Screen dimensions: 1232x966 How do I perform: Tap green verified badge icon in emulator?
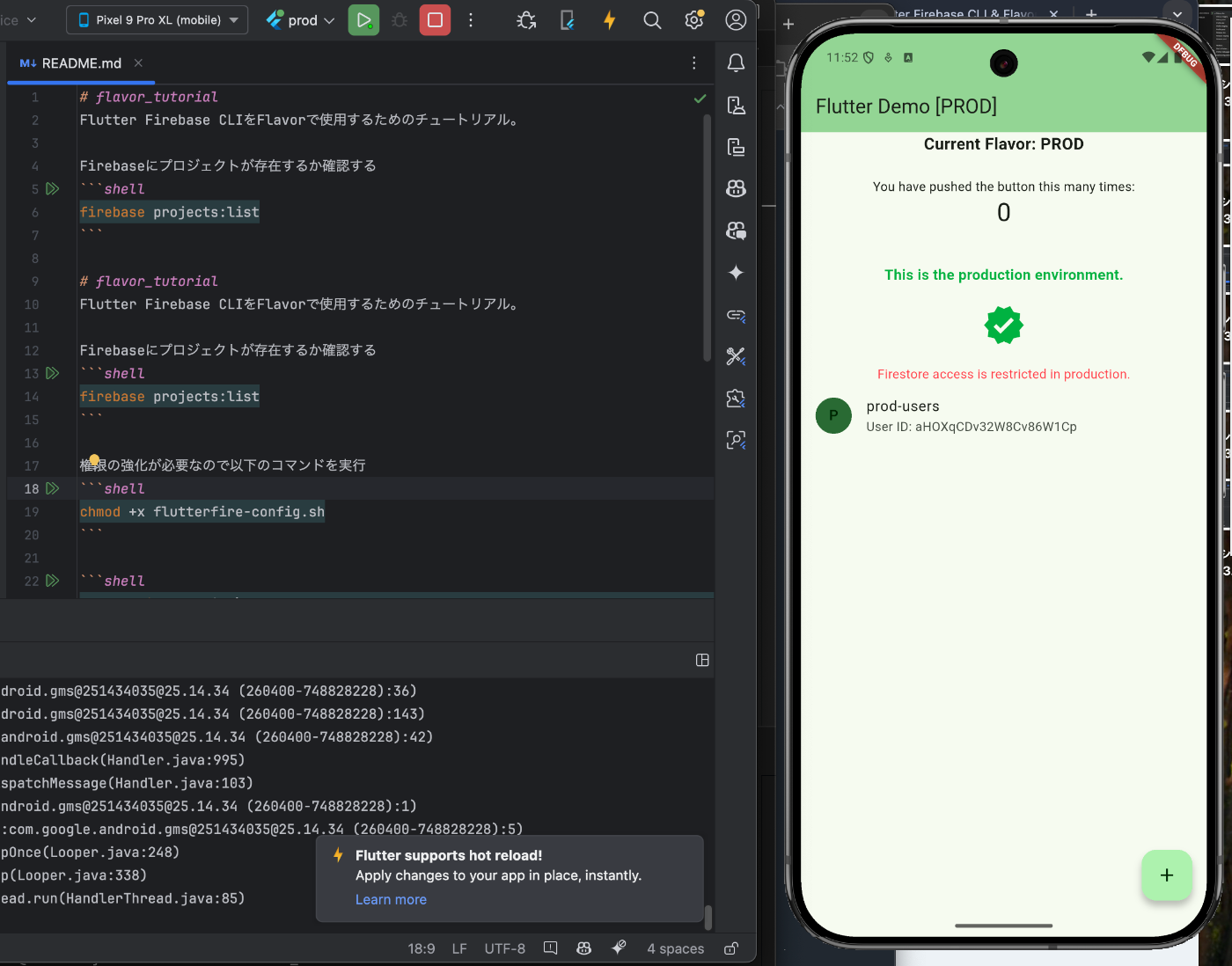pos(1003,326)
